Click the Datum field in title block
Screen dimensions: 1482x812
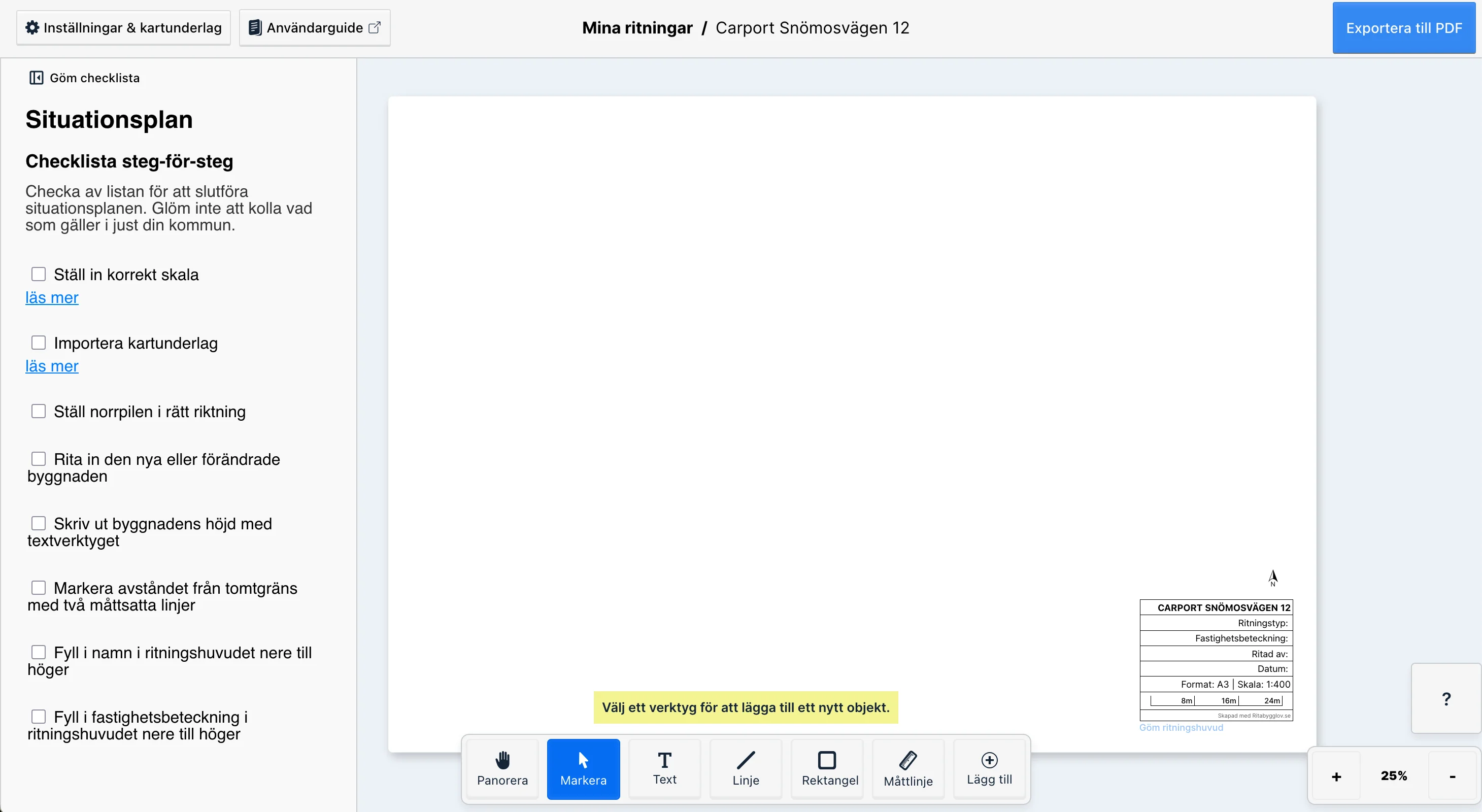(x=1216, y=669)
